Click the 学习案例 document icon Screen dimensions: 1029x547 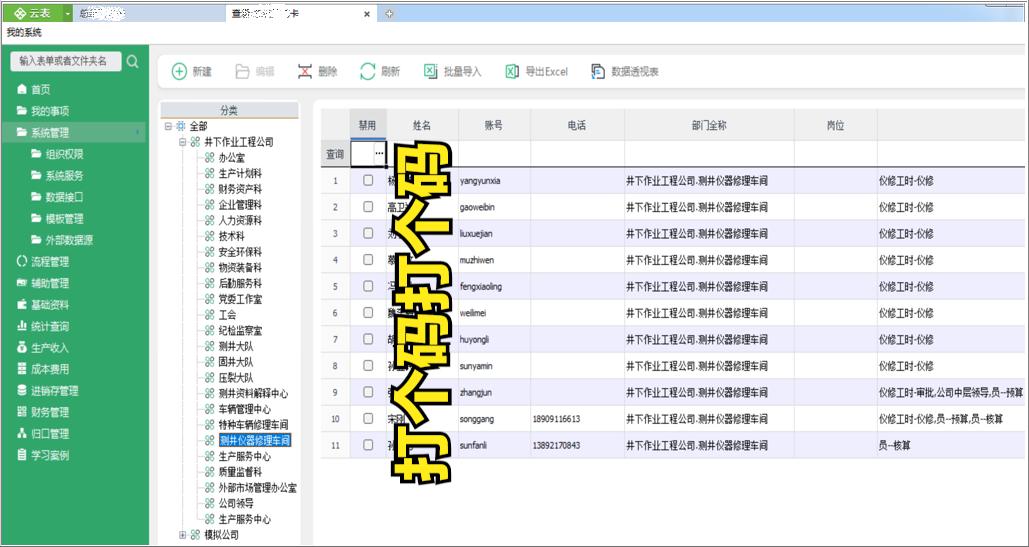tap(22, 455)
